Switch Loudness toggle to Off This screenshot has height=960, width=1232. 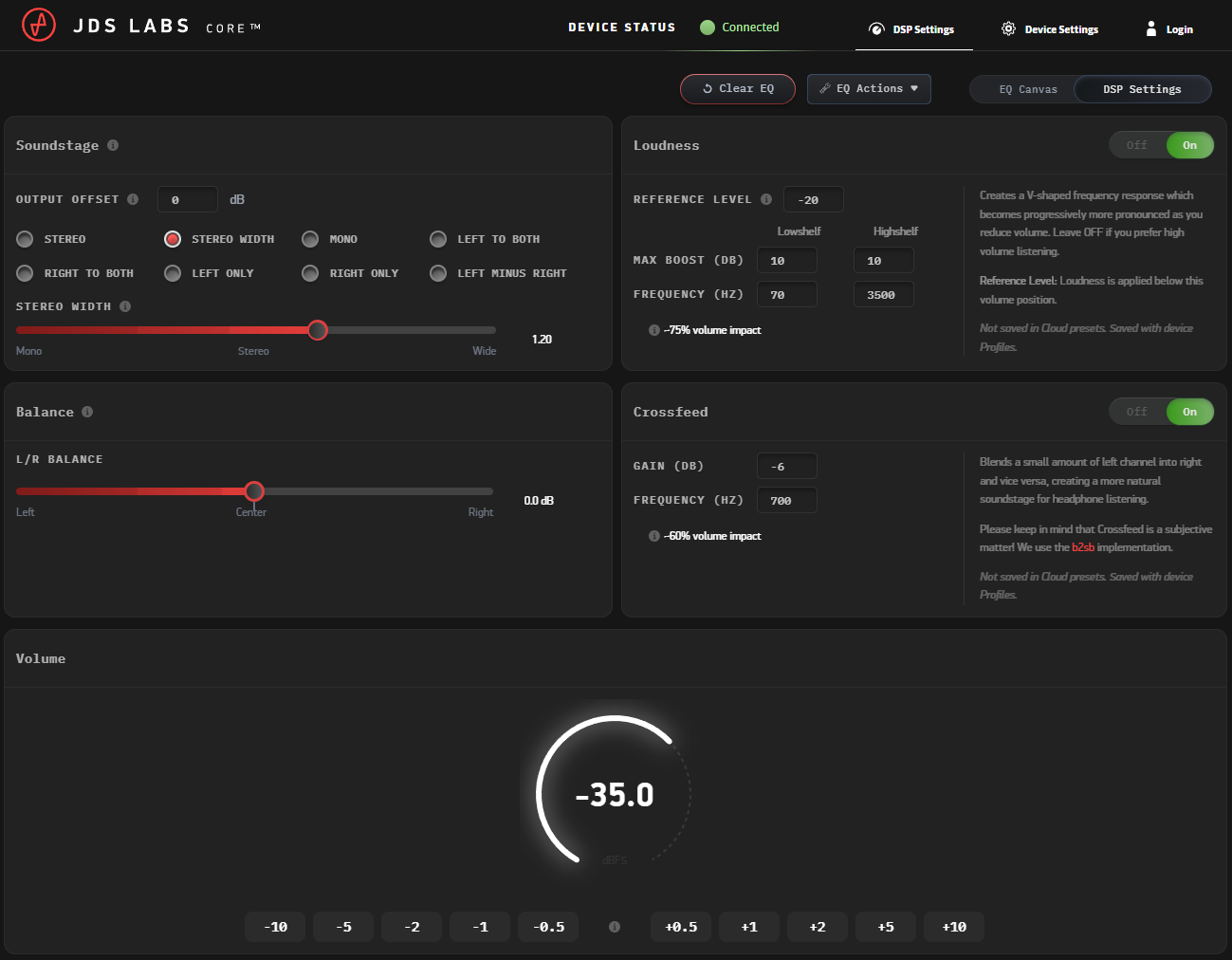click(1136, 145)
